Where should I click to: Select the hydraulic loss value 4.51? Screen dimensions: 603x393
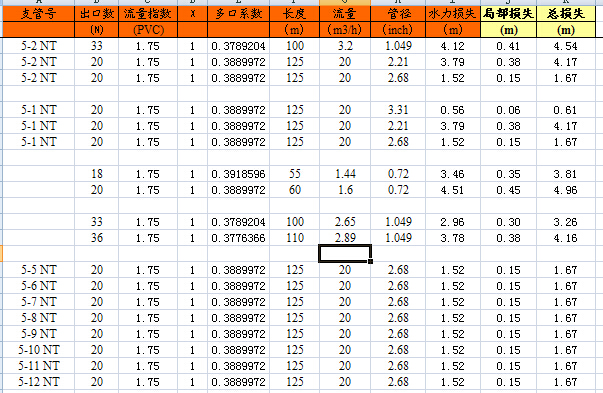click(x=453, y=190)
